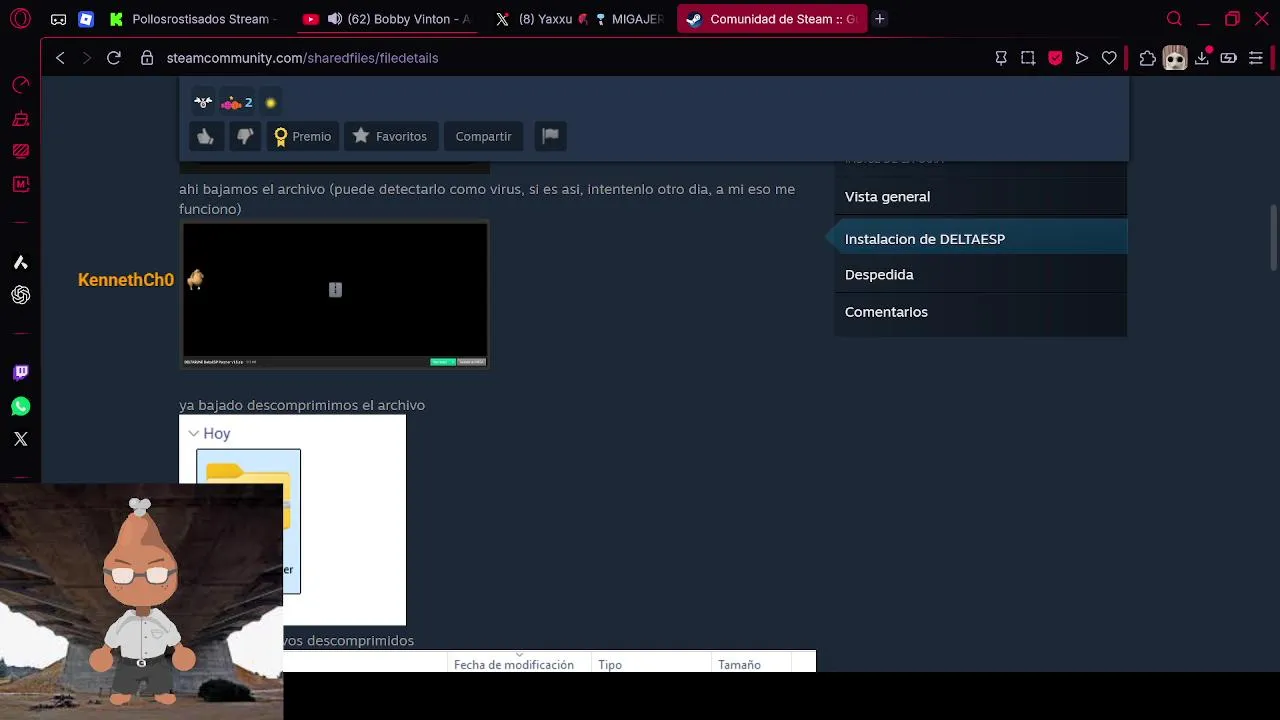Viewport: 1280px width, 720px height.
Task: Open the extensions puzzle icon
Action: (x=1147, y=58)
